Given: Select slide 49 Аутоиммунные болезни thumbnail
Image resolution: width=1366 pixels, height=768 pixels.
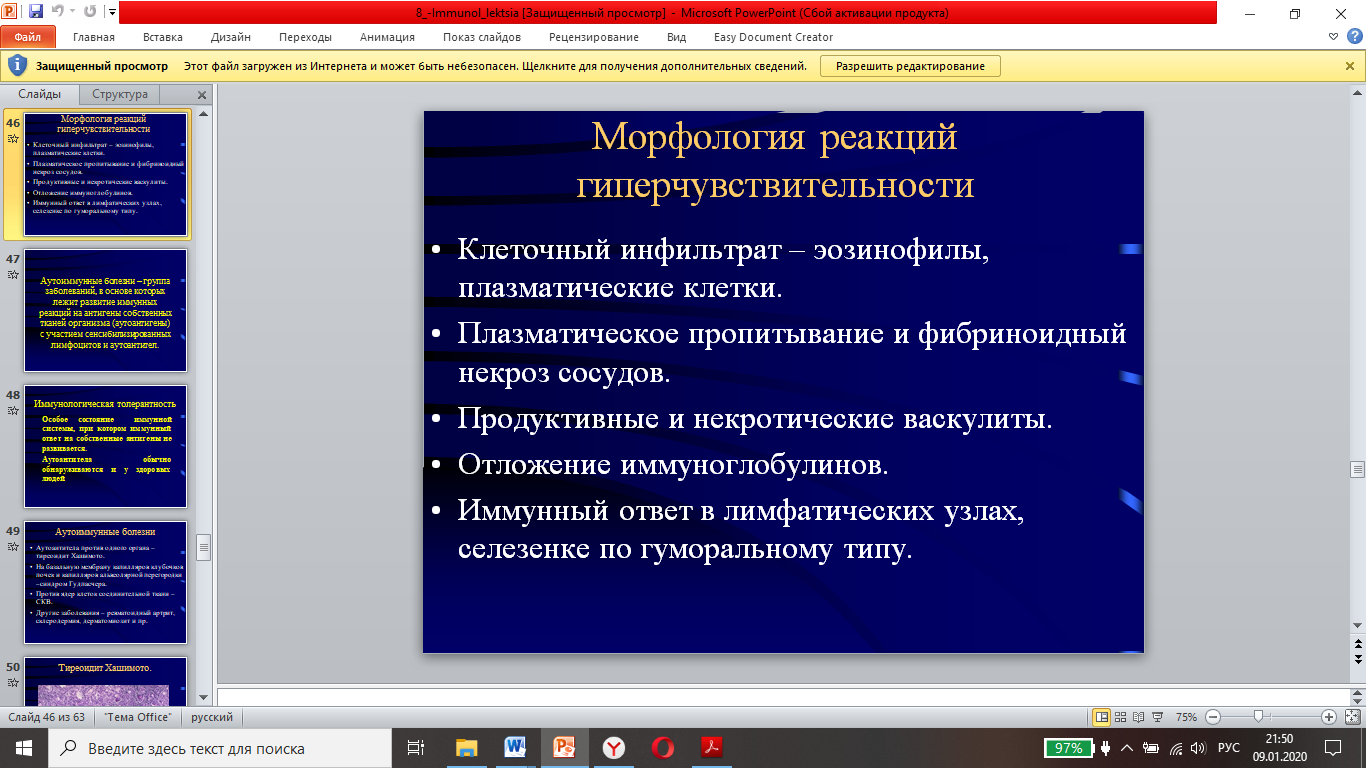Looking at the screenshot, I should [105, 582].
